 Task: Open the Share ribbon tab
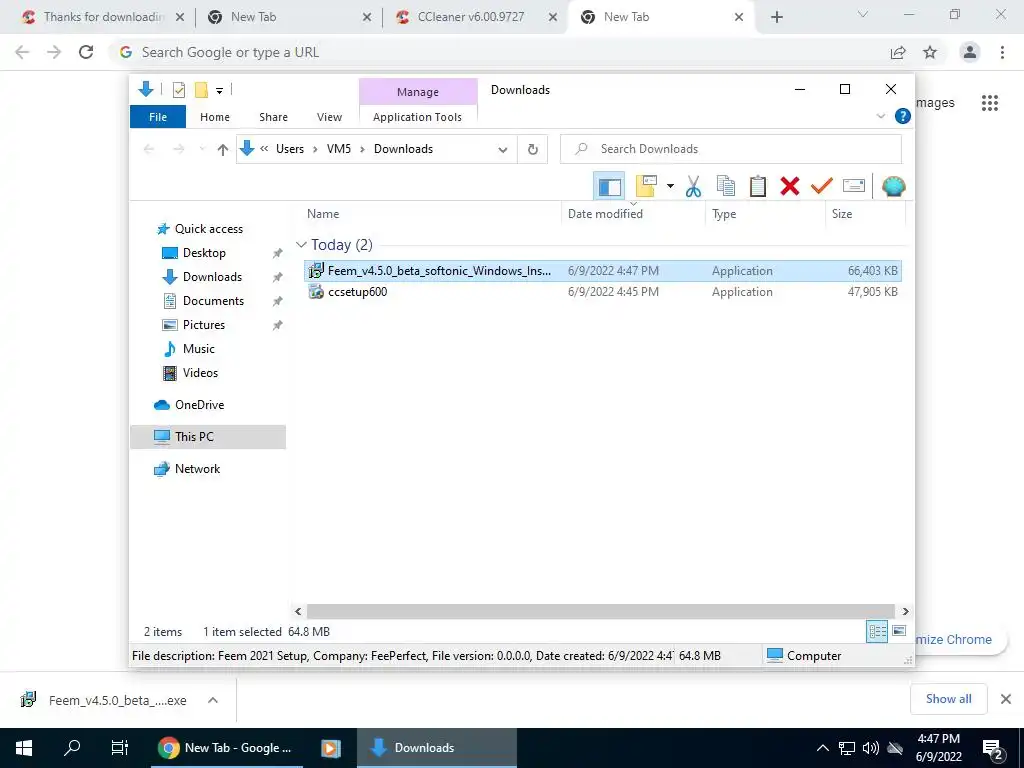(x=273, y=117)
